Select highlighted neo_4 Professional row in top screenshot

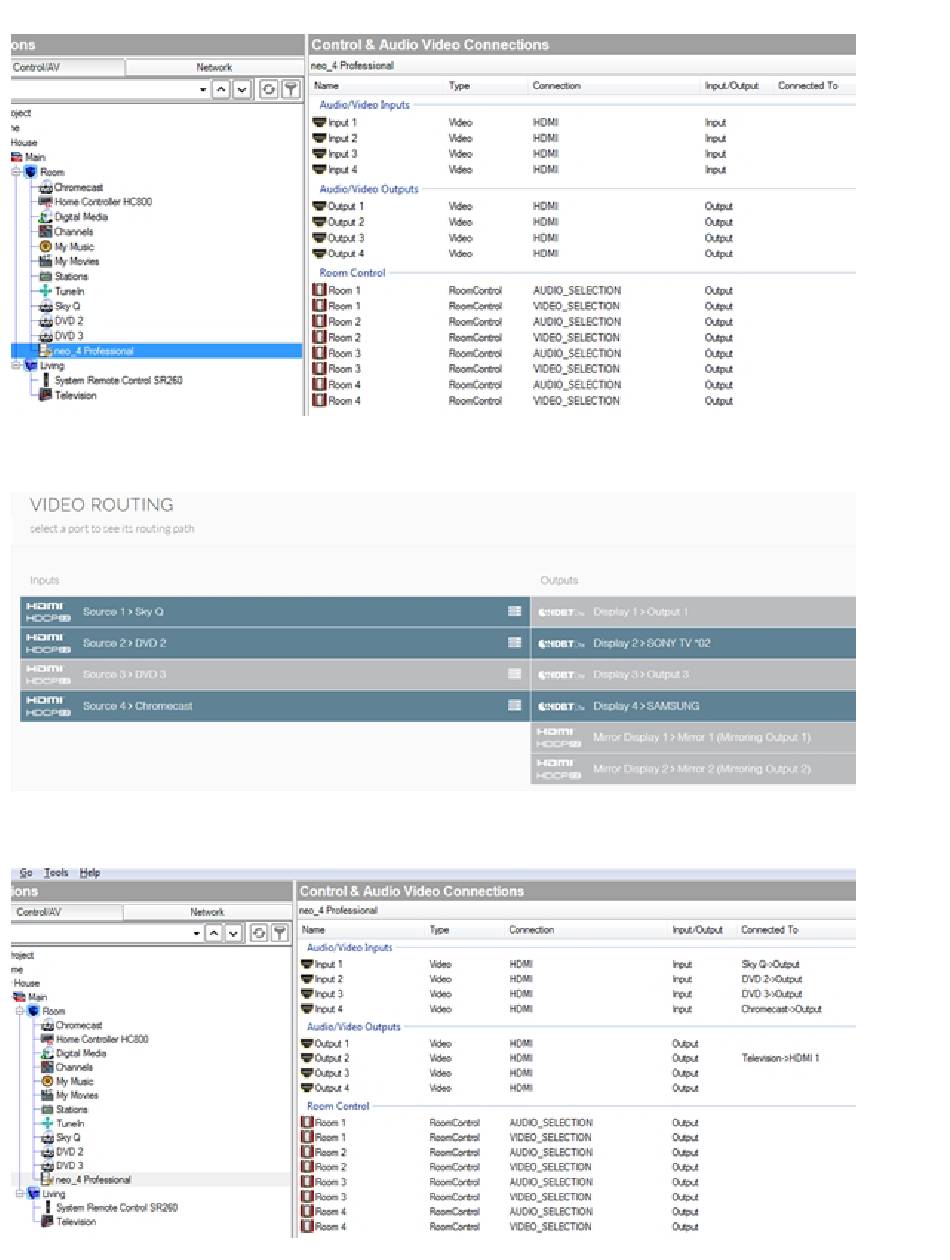156,351
